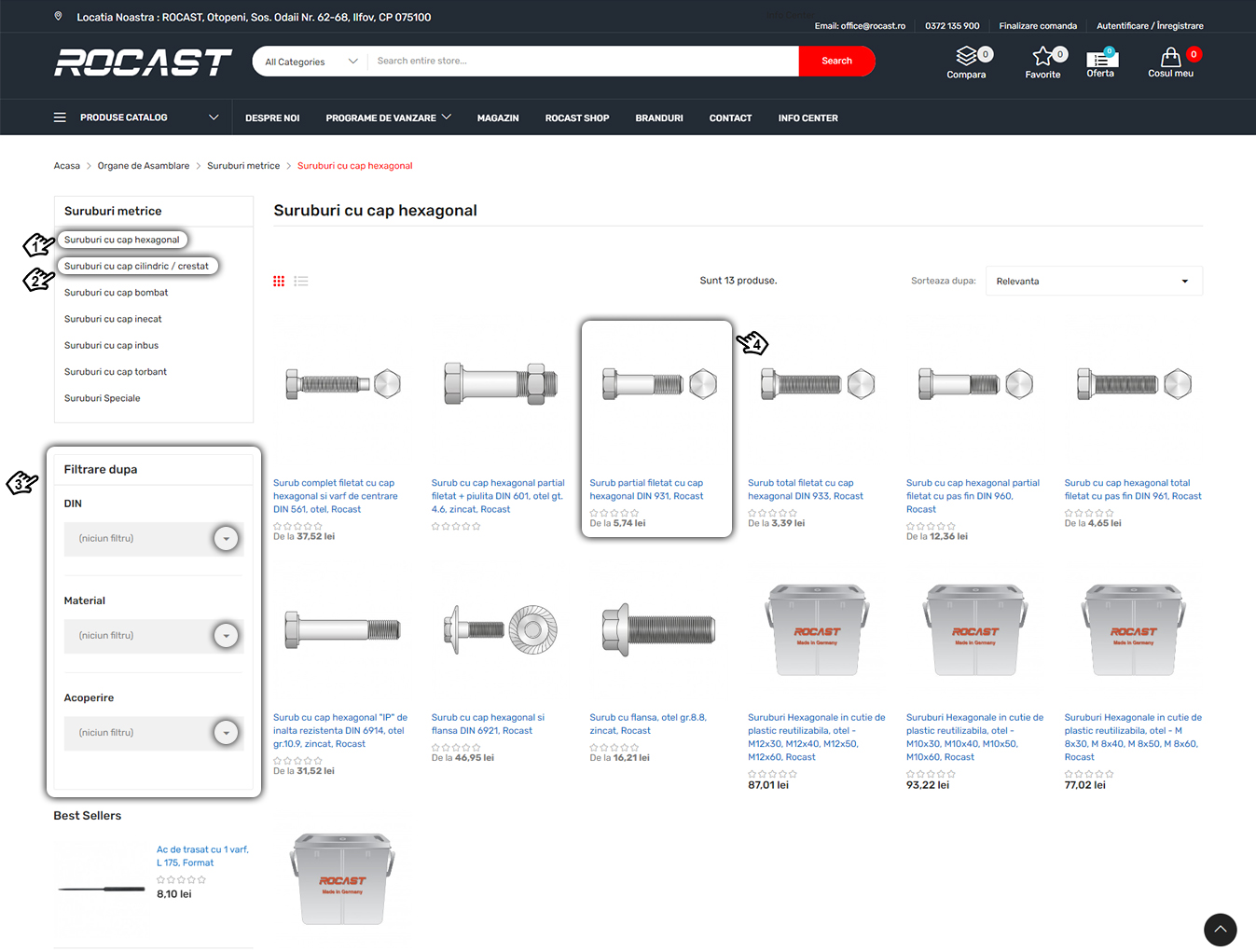
Task: Click the Acasa breadcrumb
Action: 67,166
